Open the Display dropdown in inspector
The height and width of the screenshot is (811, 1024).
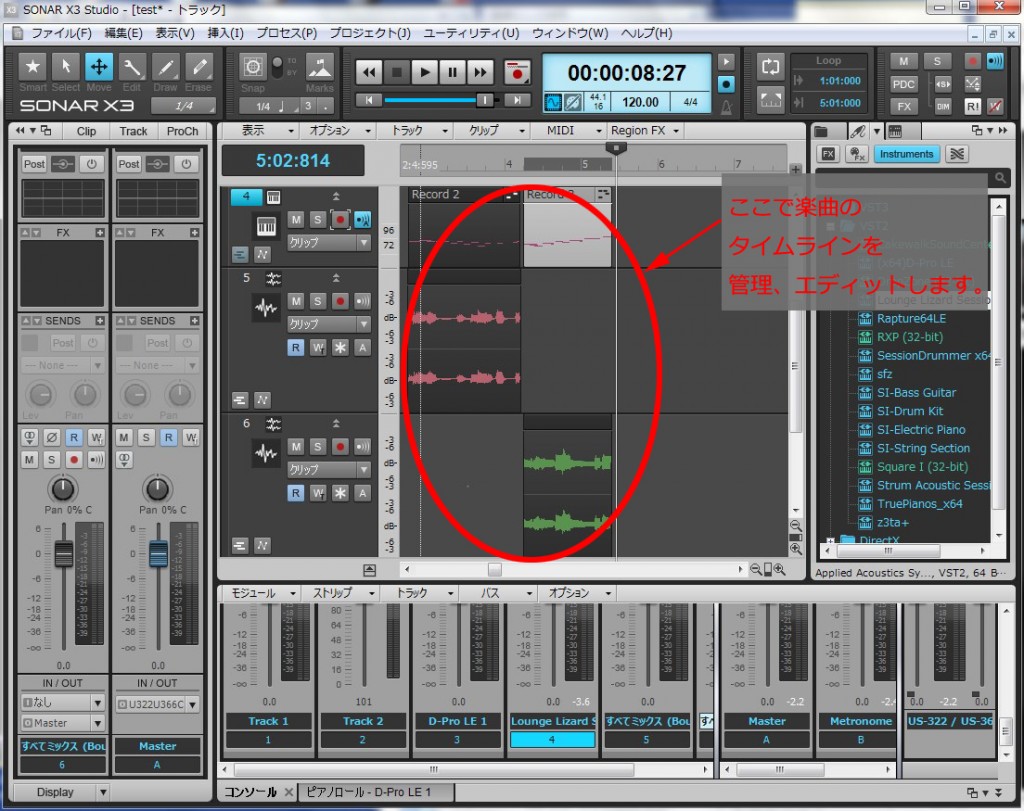(x=61, y=792)
